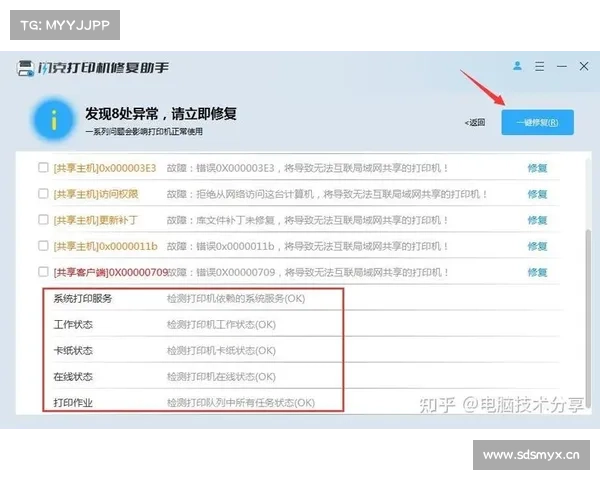Click 修复 link for 访问权限 row

537,194
